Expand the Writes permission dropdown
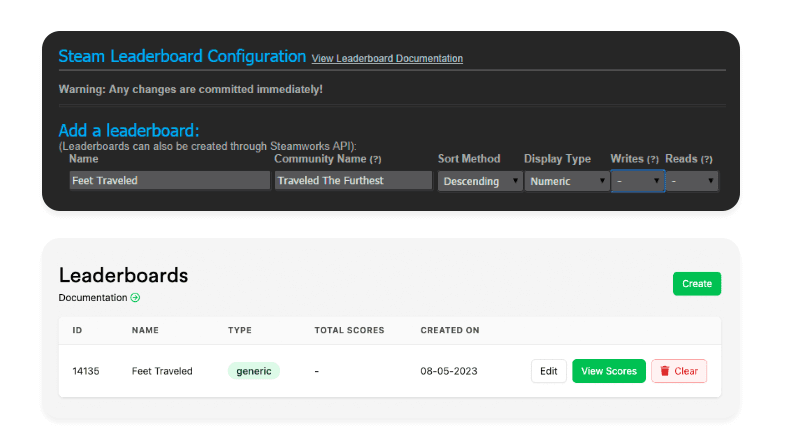This screenshot has height=447, width=796. (638, 181)
